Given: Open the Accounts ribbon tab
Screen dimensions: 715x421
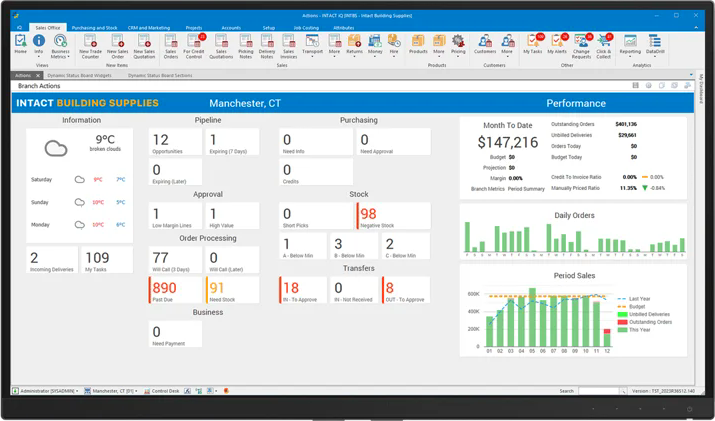Looking at the screenshot, I should pos(231,28).
